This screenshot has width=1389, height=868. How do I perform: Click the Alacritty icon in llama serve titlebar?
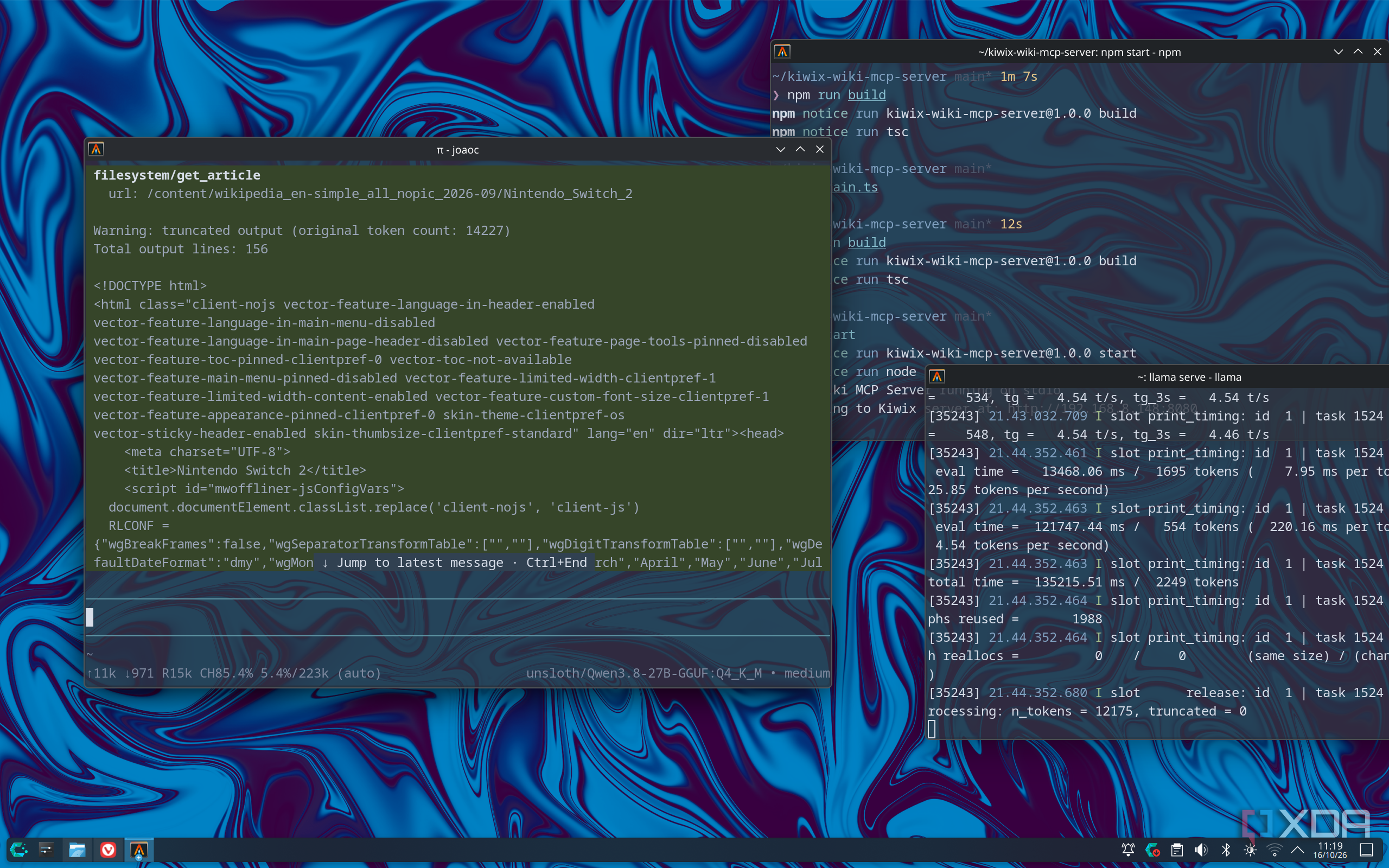click(936, 376)
